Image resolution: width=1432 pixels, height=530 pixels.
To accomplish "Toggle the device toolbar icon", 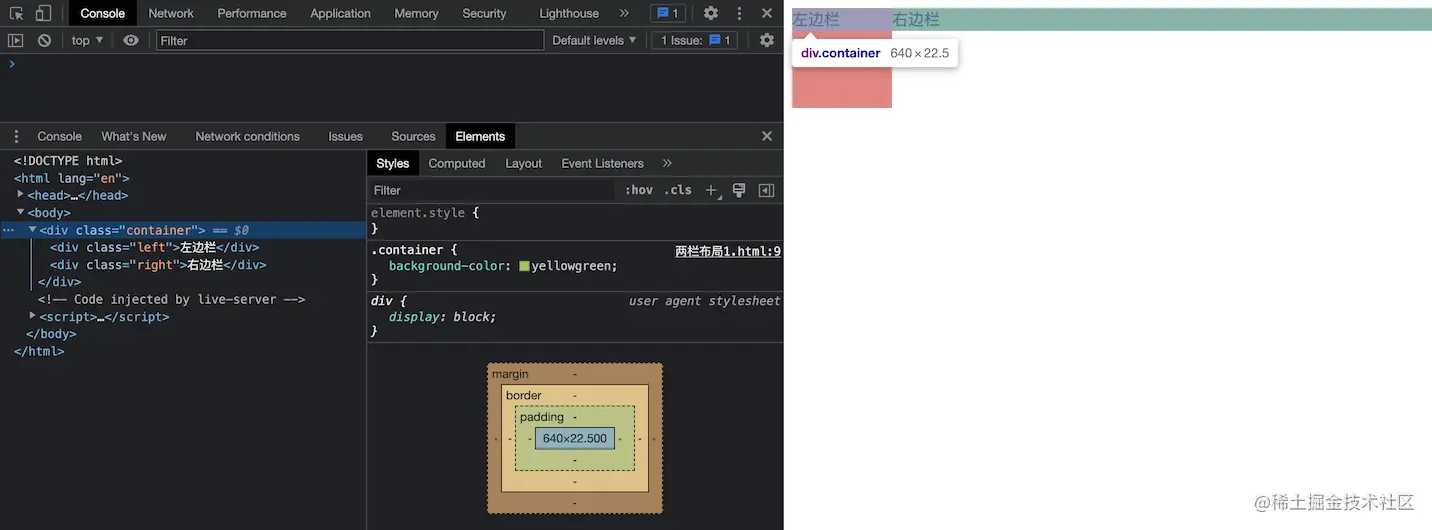I will pyautogui.click(x=43, y=13).
